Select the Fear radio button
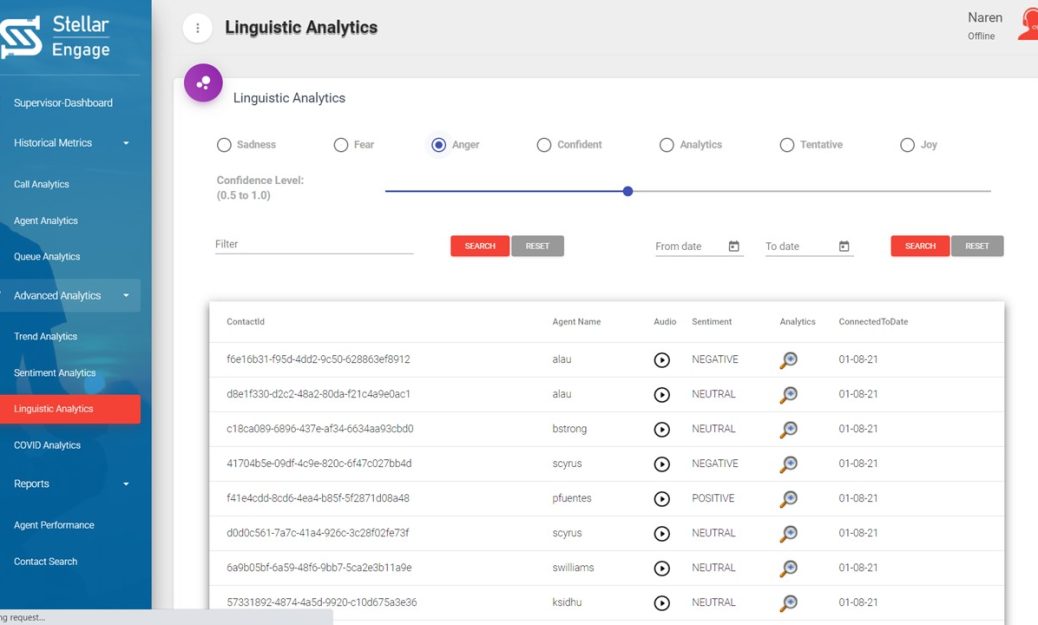Image resolution: width=1038 pixels, height=625 pixels. pos(341,145)
